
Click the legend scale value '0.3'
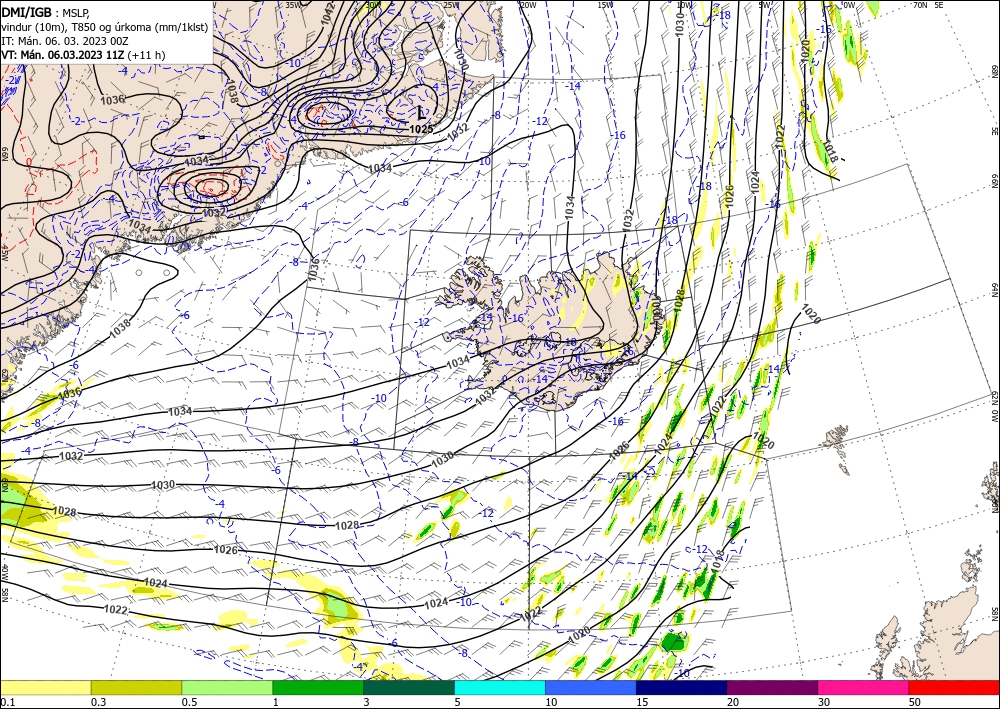pos(99,702)
